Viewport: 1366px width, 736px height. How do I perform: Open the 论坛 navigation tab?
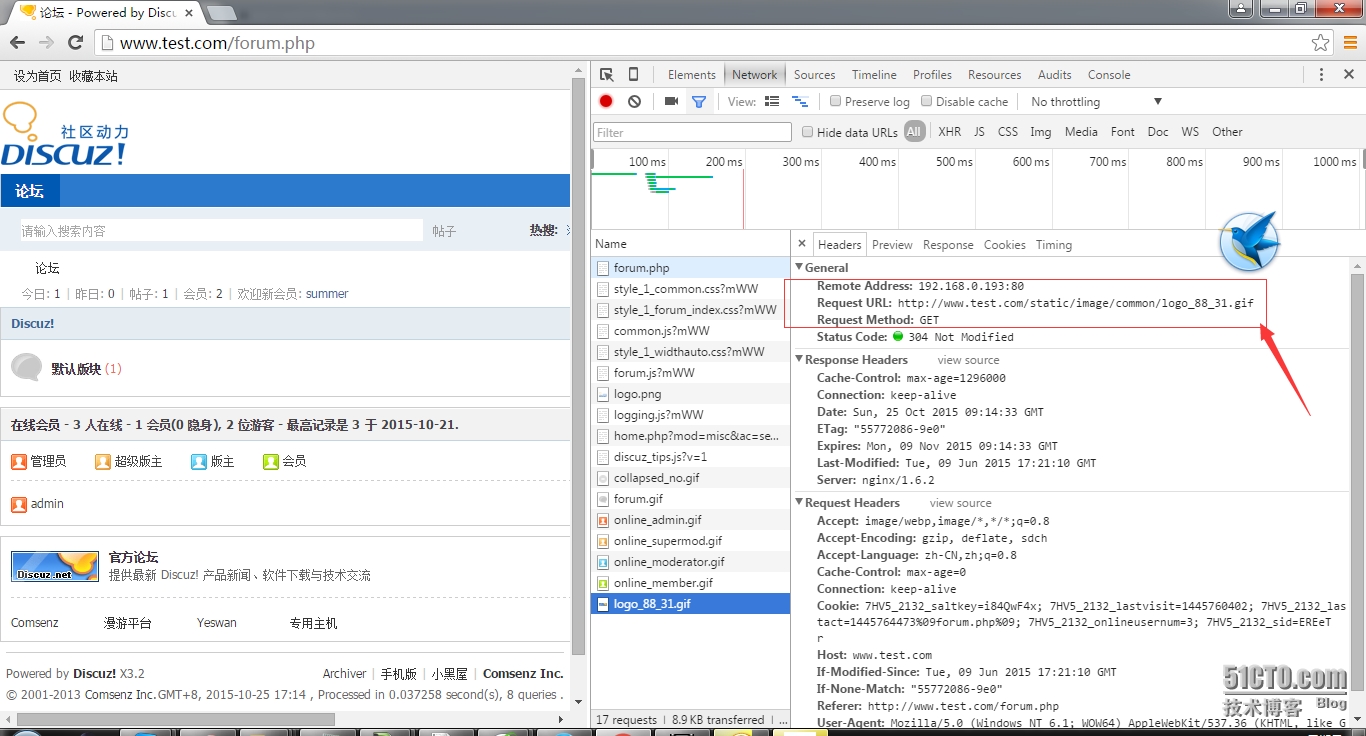30,191
